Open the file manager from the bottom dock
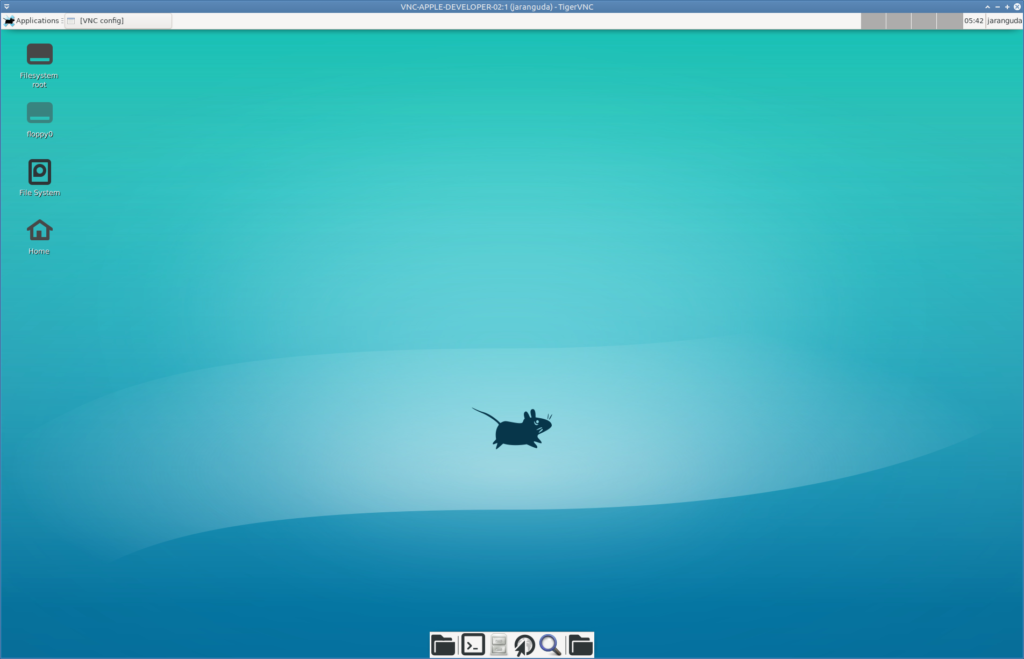This screenshot has height=659, width=1024. [x=443, y=644]
